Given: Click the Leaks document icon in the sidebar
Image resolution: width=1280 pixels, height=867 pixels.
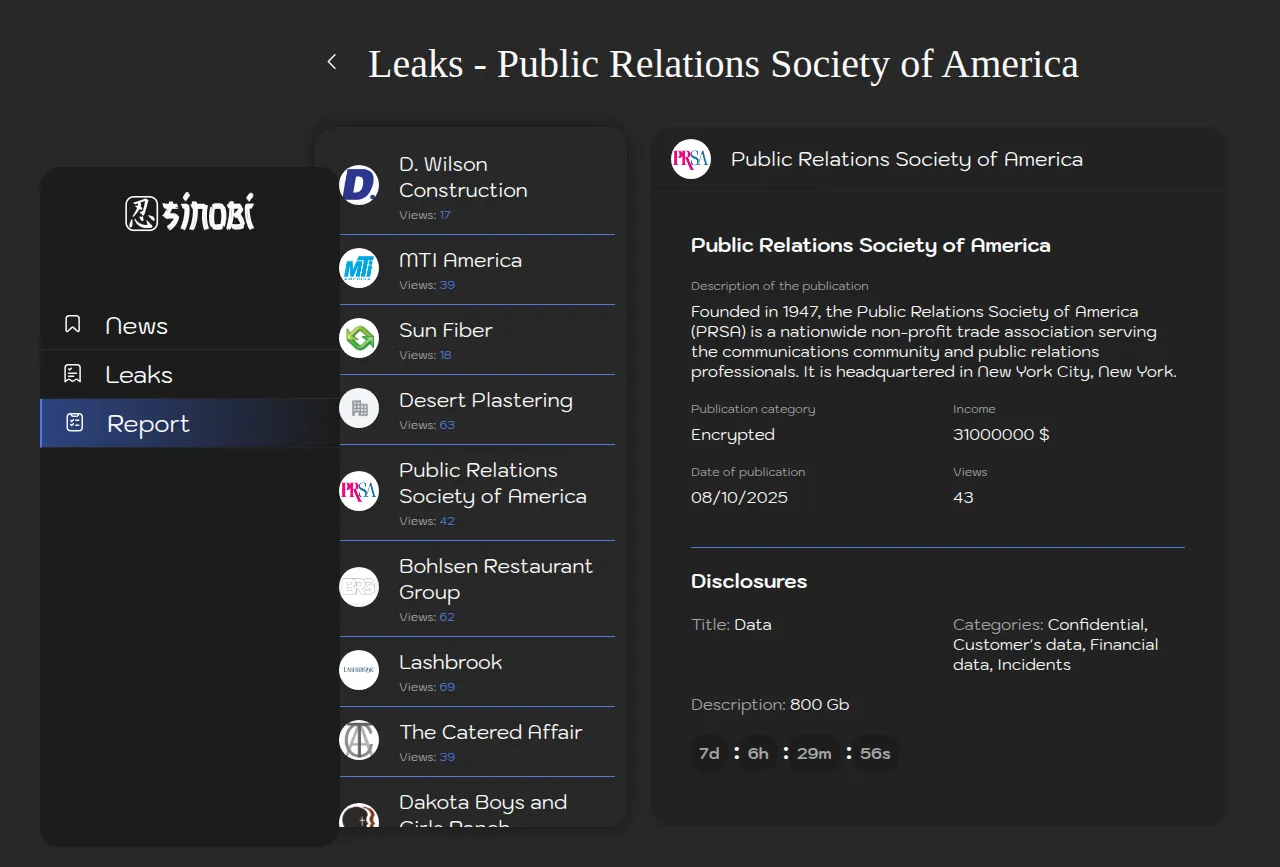Looking at the screenshot, I should [x=73, y=374].
